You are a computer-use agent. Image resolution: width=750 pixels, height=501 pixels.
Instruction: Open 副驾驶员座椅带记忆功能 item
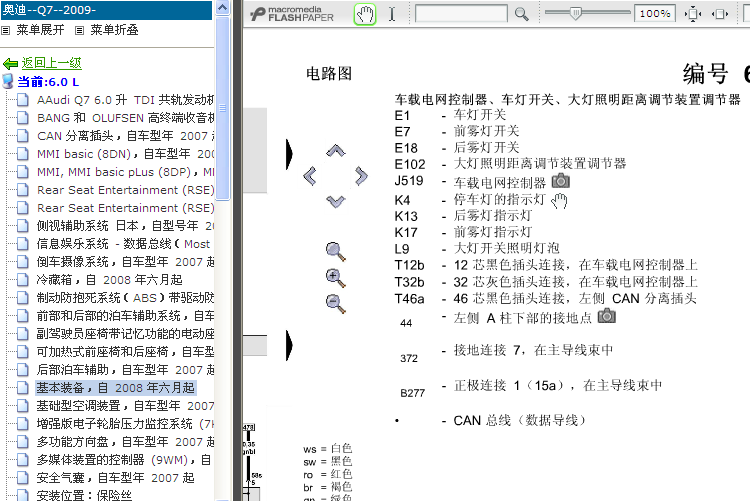click(125, 334)
